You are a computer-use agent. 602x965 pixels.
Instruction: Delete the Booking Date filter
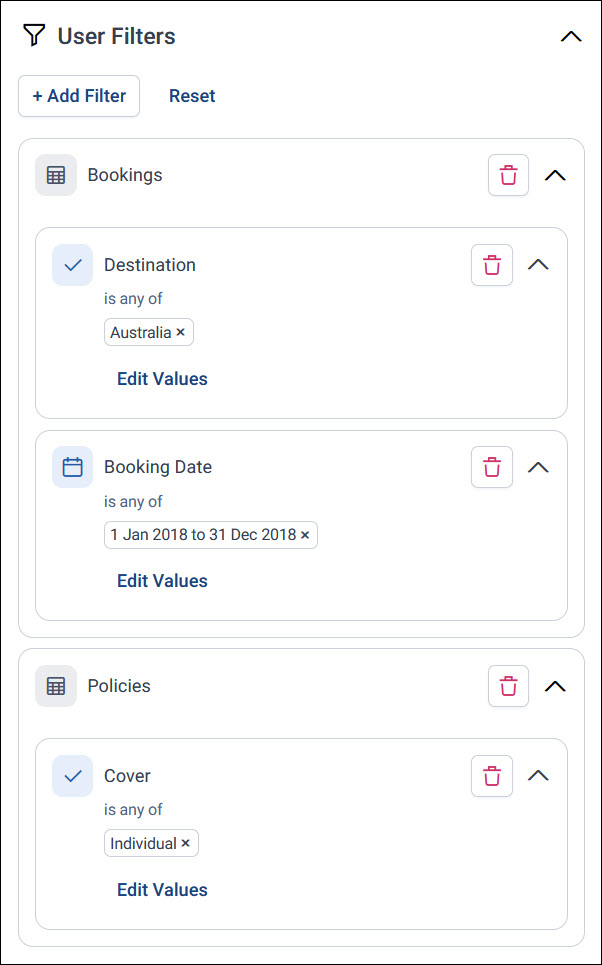(x=492, y=467)
